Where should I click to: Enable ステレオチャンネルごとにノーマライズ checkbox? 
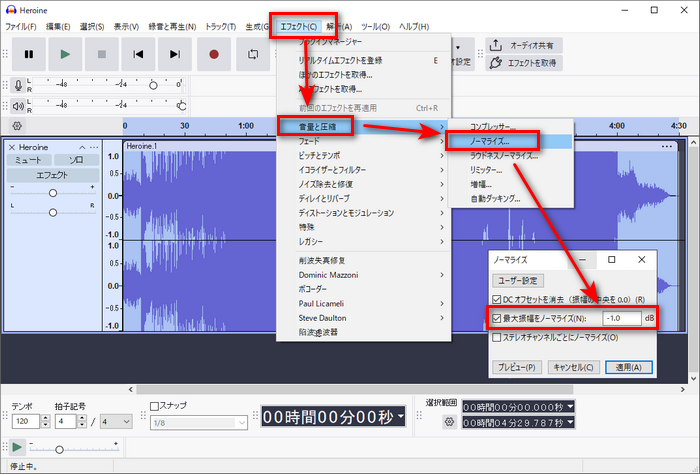pyautogui.click(x=496, y=338)
